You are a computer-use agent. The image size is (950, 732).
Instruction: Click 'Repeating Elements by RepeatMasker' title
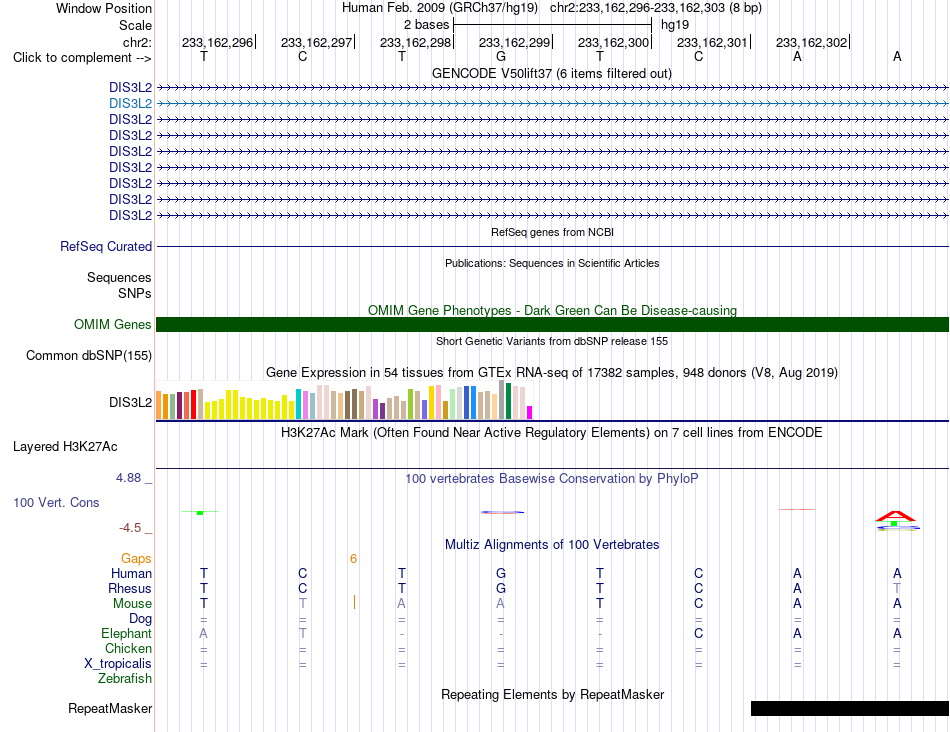coord(553,694)
